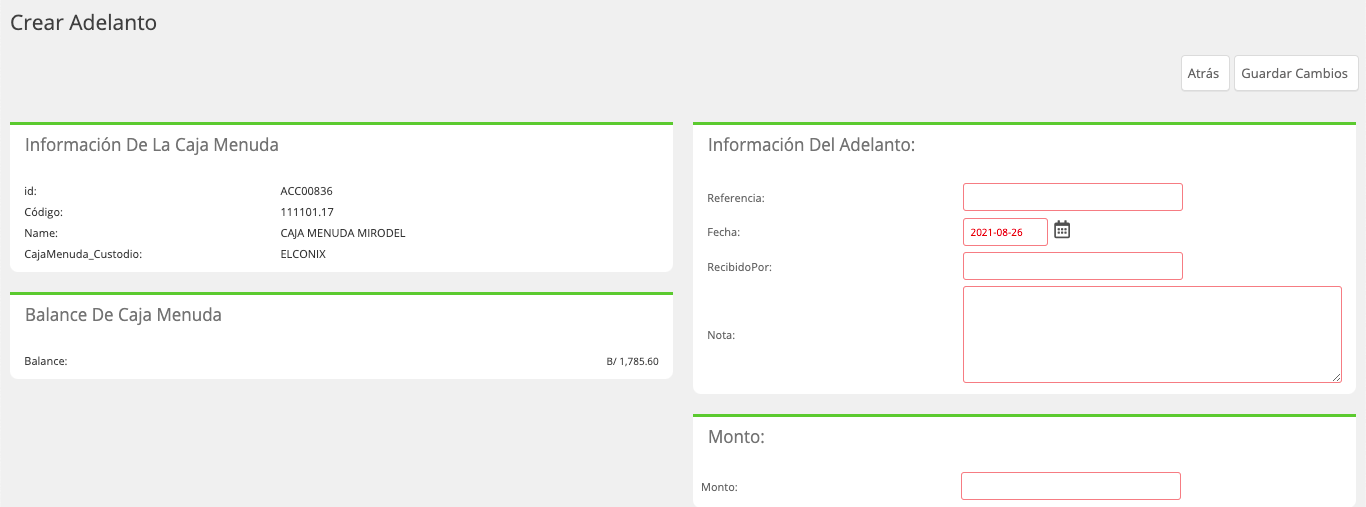Focus the Referencia input field
The image size is (1366, 507).
tap(1073, 197)
